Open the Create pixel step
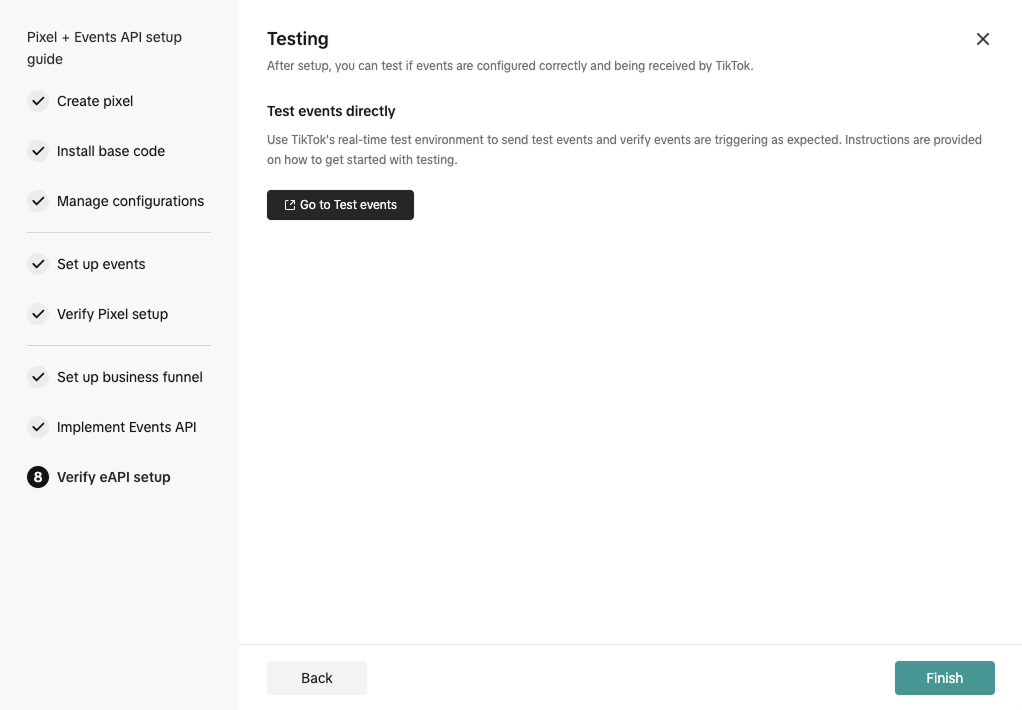 pos(95,101)
